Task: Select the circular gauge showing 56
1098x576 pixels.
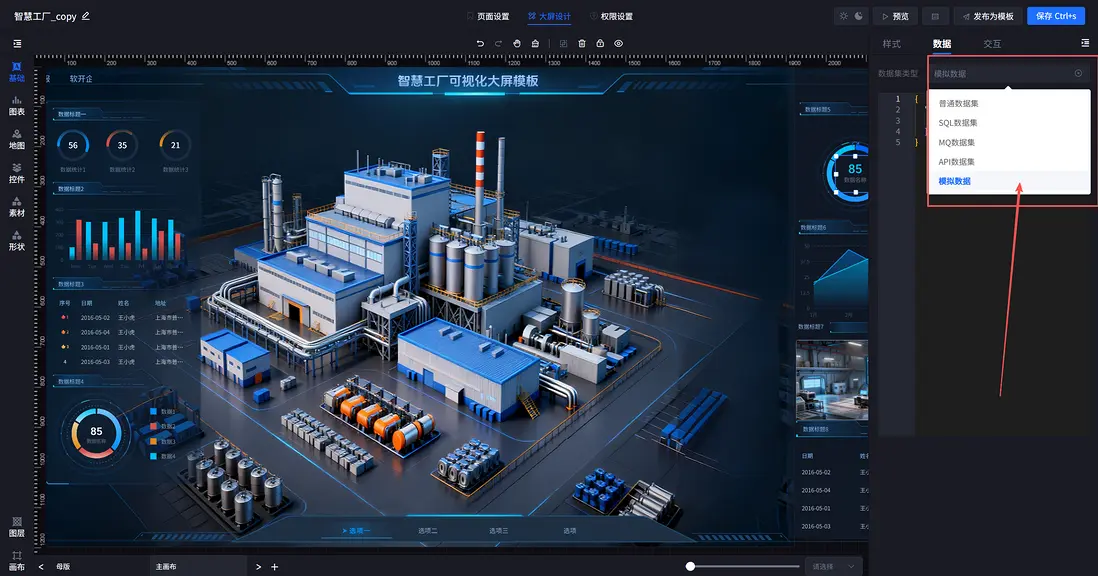Action: pyautogui.click(x=73, y=145)
